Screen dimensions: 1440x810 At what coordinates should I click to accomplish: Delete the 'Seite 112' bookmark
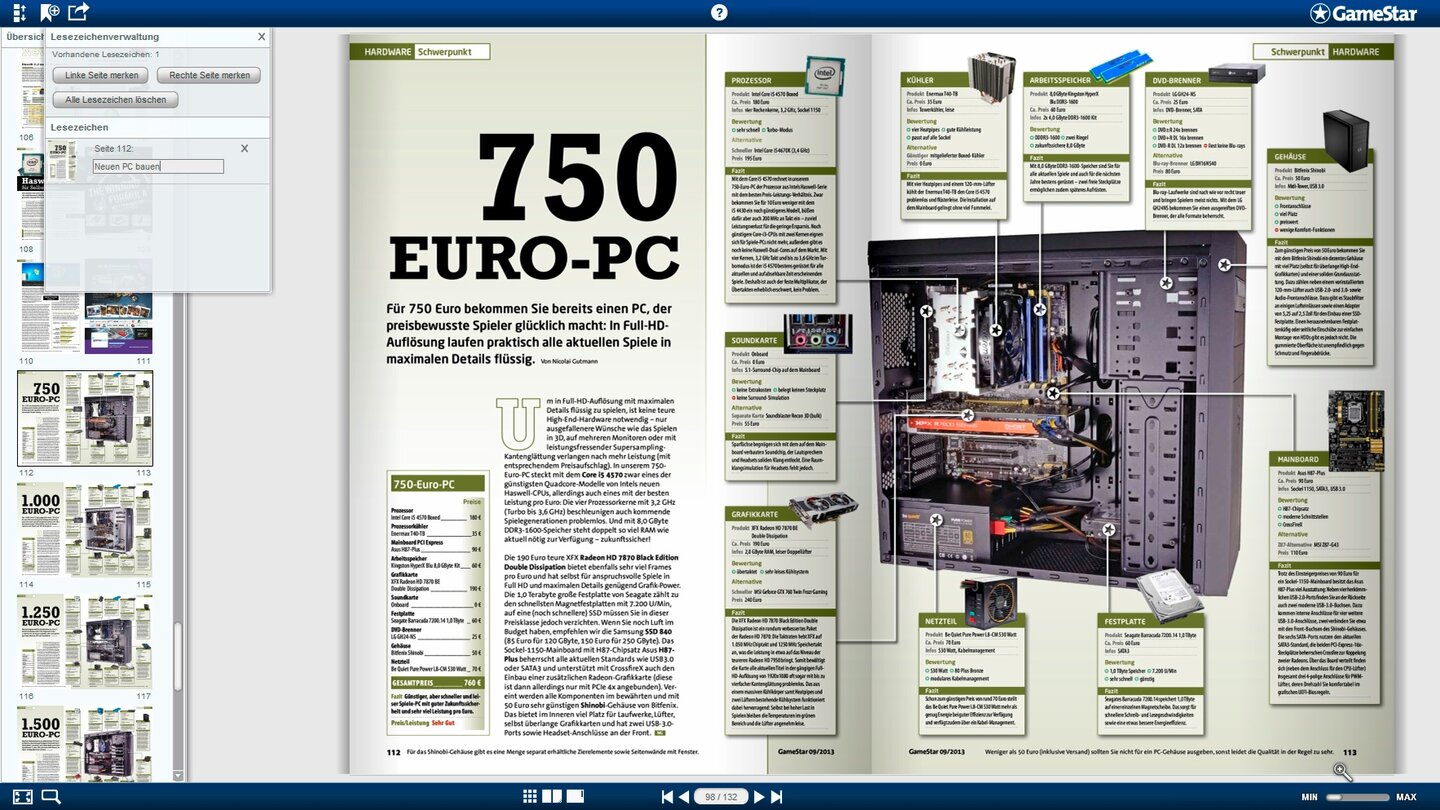tap(244, 148)
